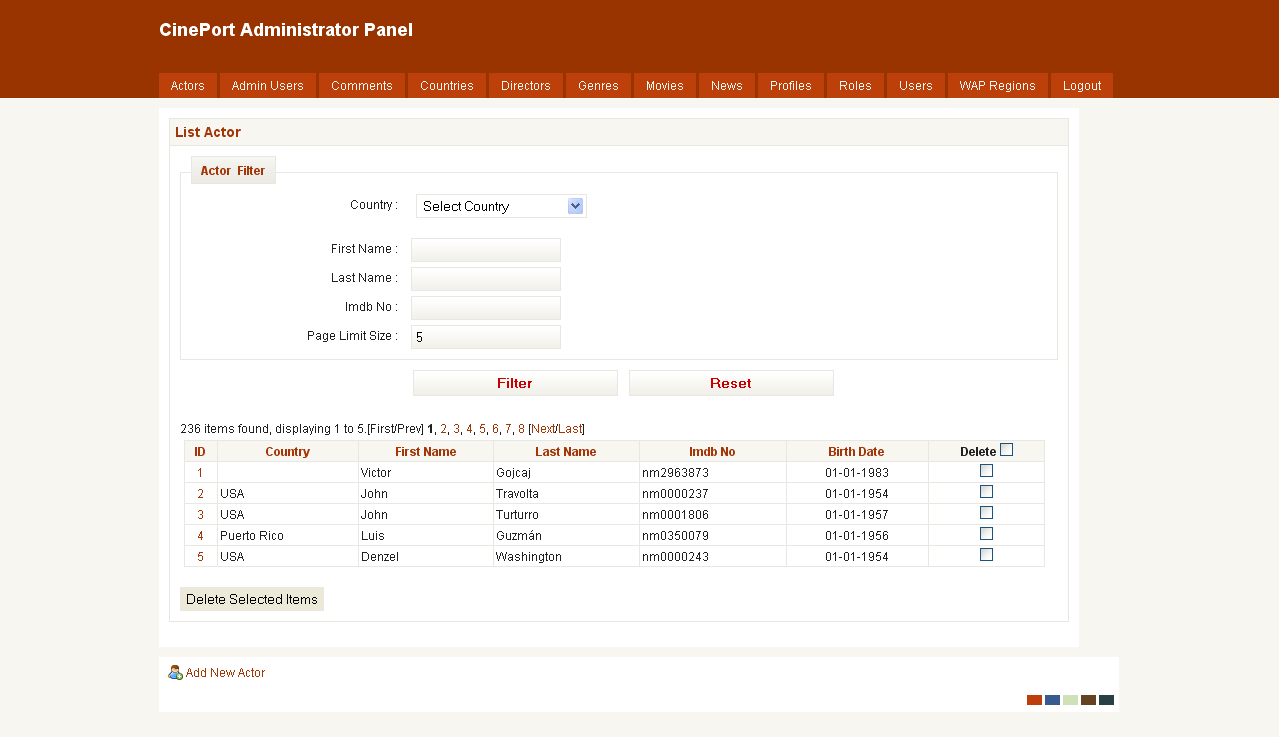1280x737 pixels.
Task: Toggle the select-all Delete checkbox in header
Action: click(1006, 450)
